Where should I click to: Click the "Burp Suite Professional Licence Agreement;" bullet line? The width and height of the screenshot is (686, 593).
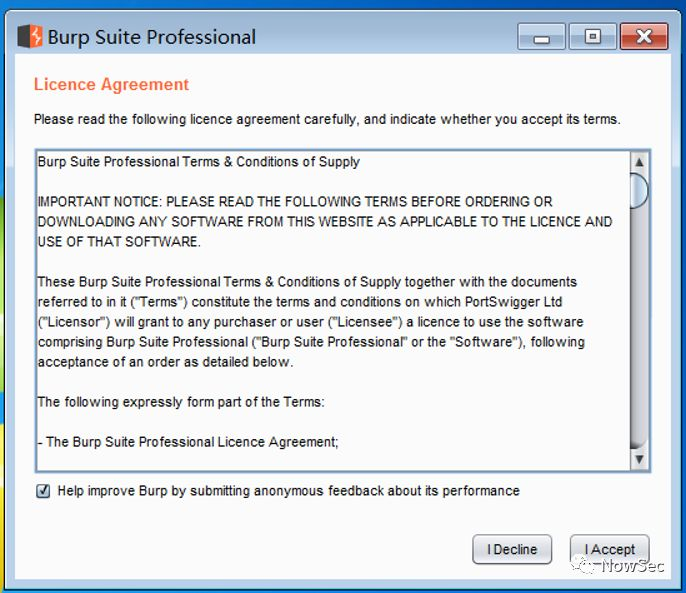click(x=188, y=441)
